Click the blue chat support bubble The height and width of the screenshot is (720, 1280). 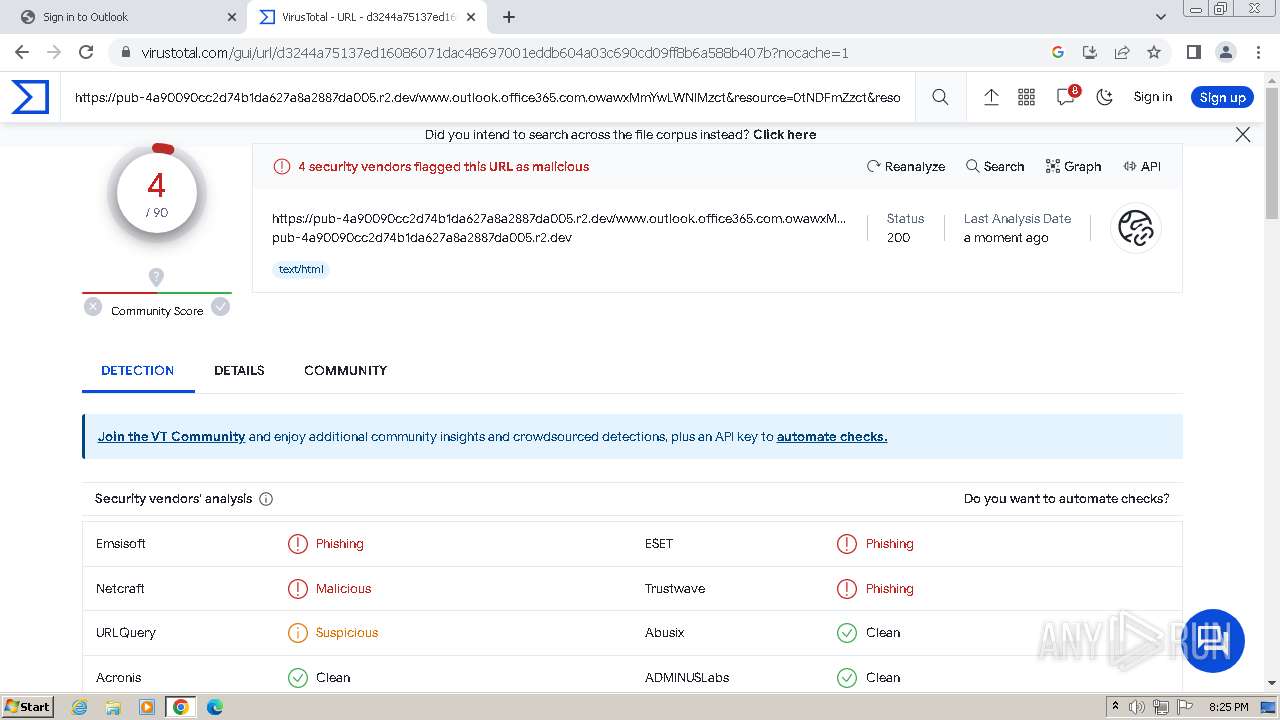1213,640
